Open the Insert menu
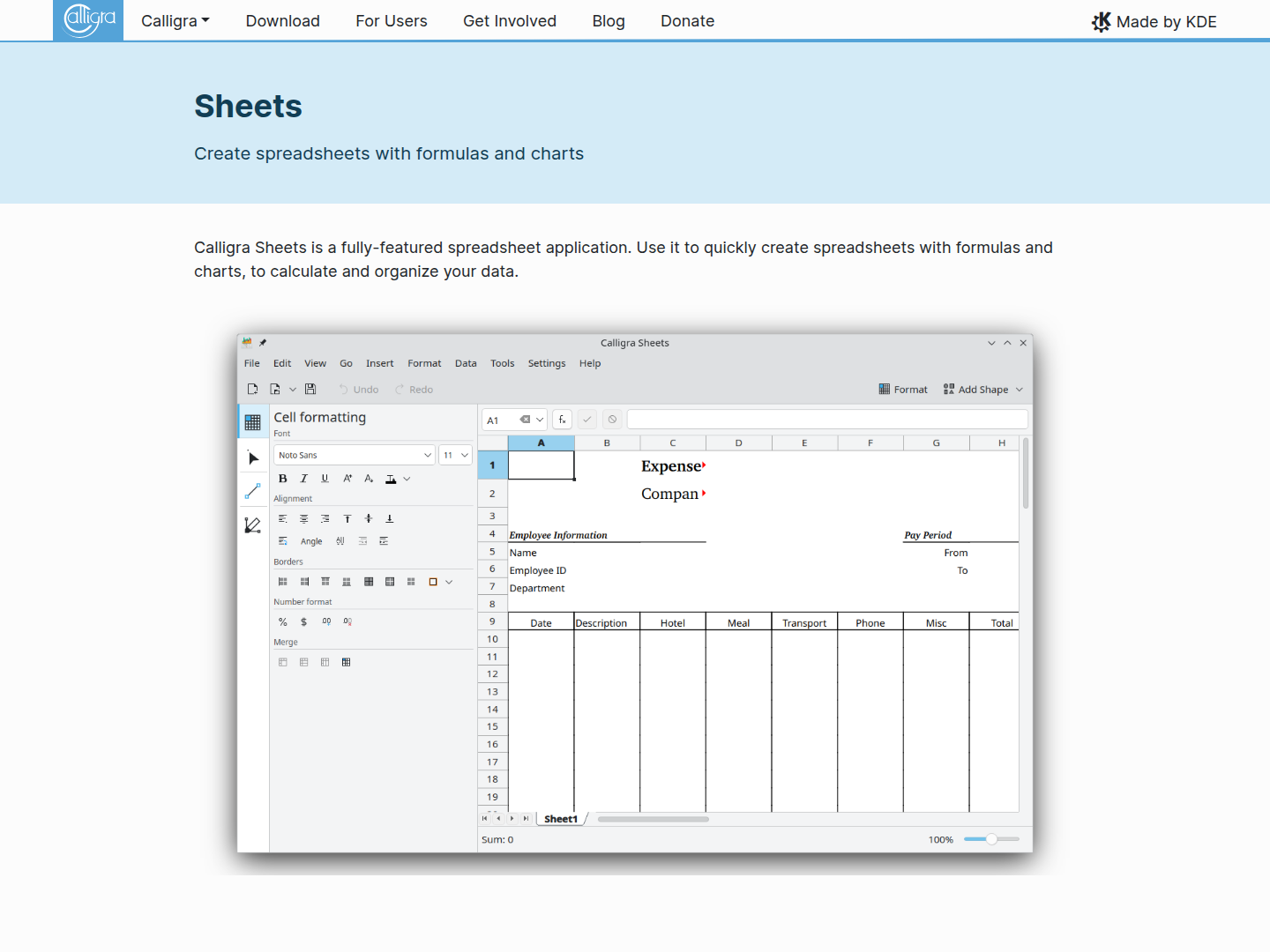 point(380,363)
